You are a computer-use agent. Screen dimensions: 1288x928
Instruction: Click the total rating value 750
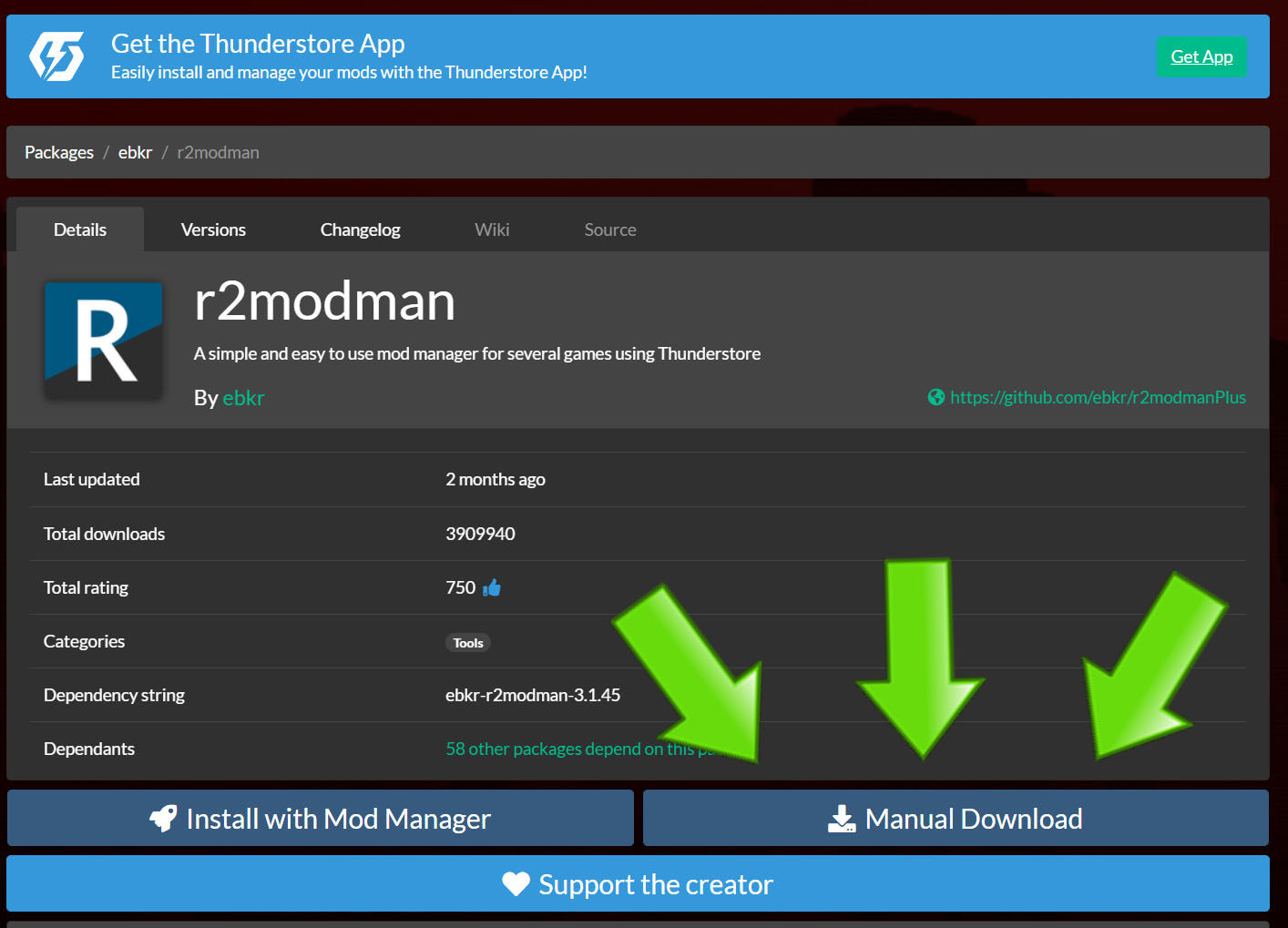pyautogui.click(x=460, y=587)
